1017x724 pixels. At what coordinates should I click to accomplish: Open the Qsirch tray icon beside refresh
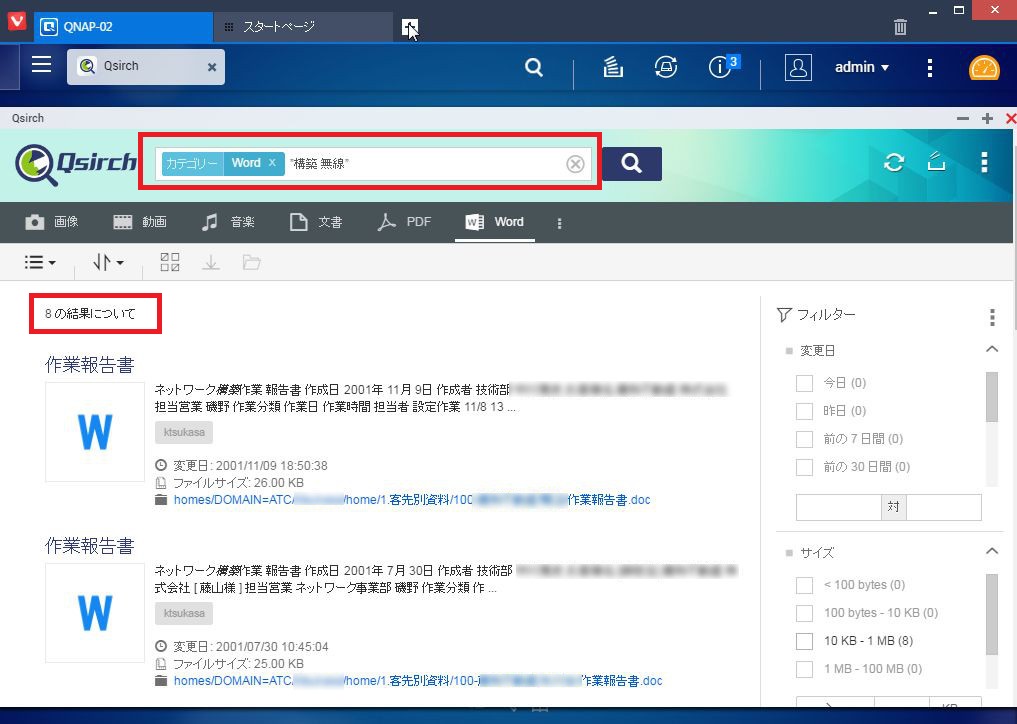[x=936, y=162]
